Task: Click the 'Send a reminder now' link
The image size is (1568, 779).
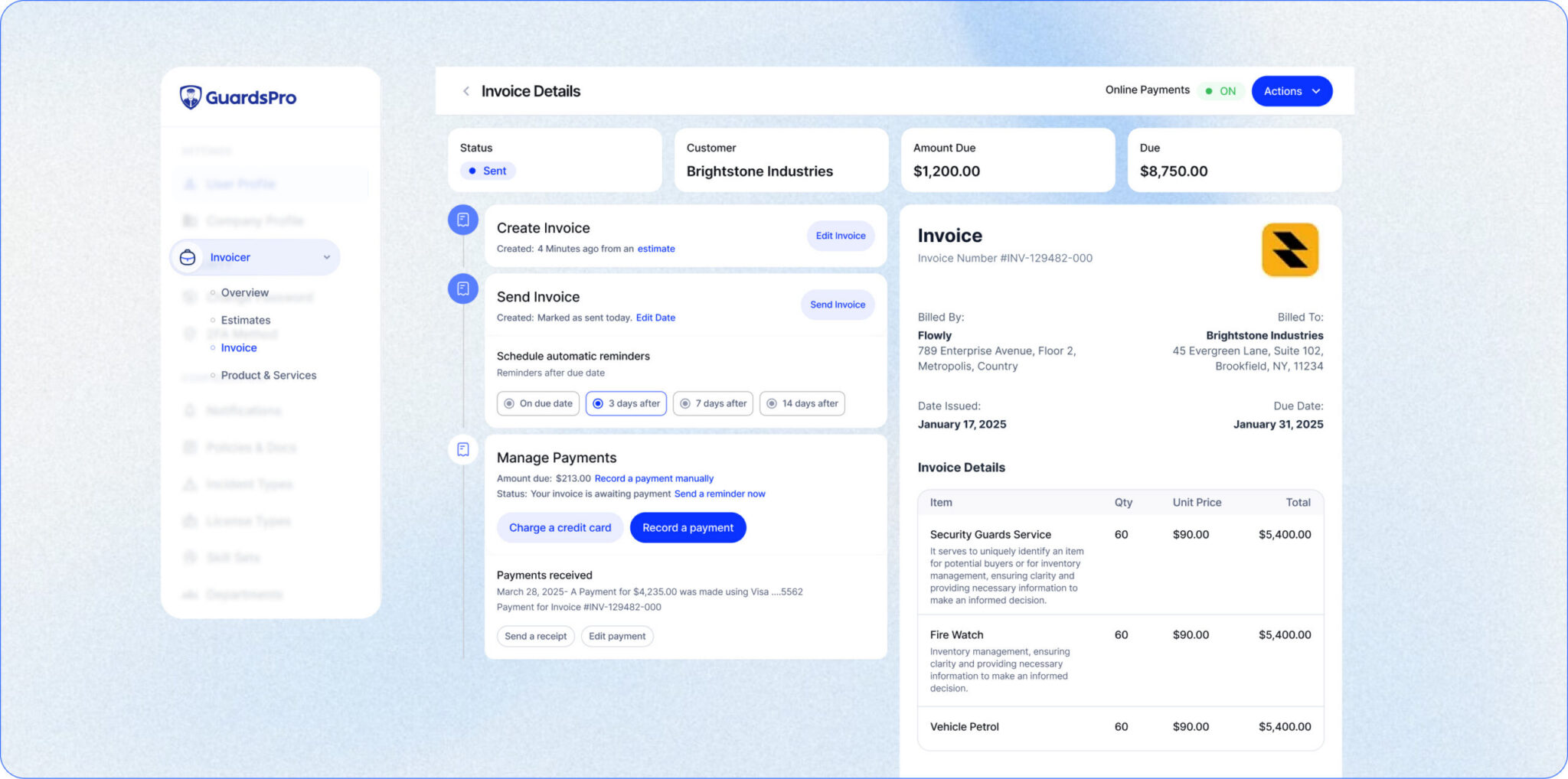Action: 719,494
